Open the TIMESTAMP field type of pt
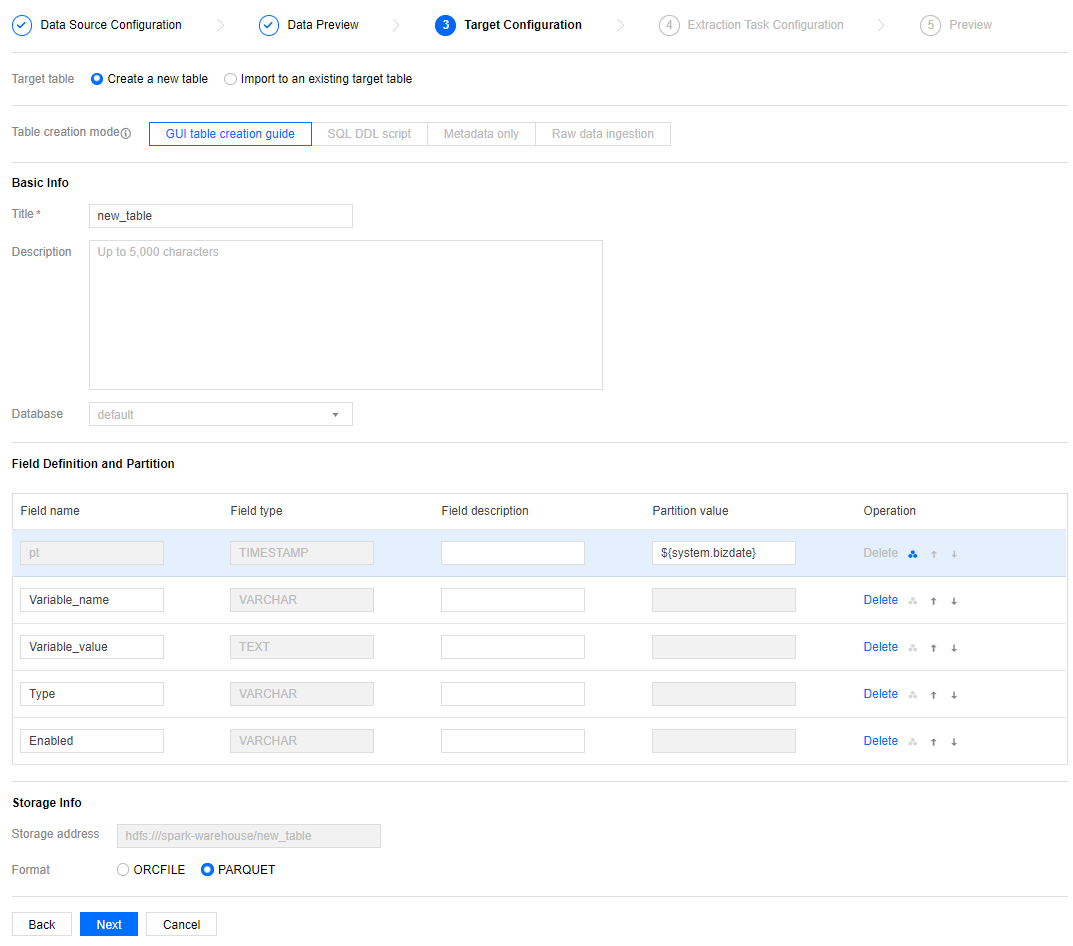 [x=302, y=553]
